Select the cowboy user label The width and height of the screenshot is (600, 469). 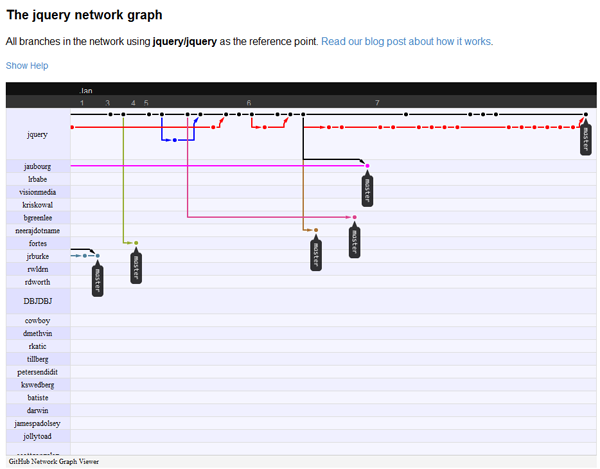(x=38, y=321)
